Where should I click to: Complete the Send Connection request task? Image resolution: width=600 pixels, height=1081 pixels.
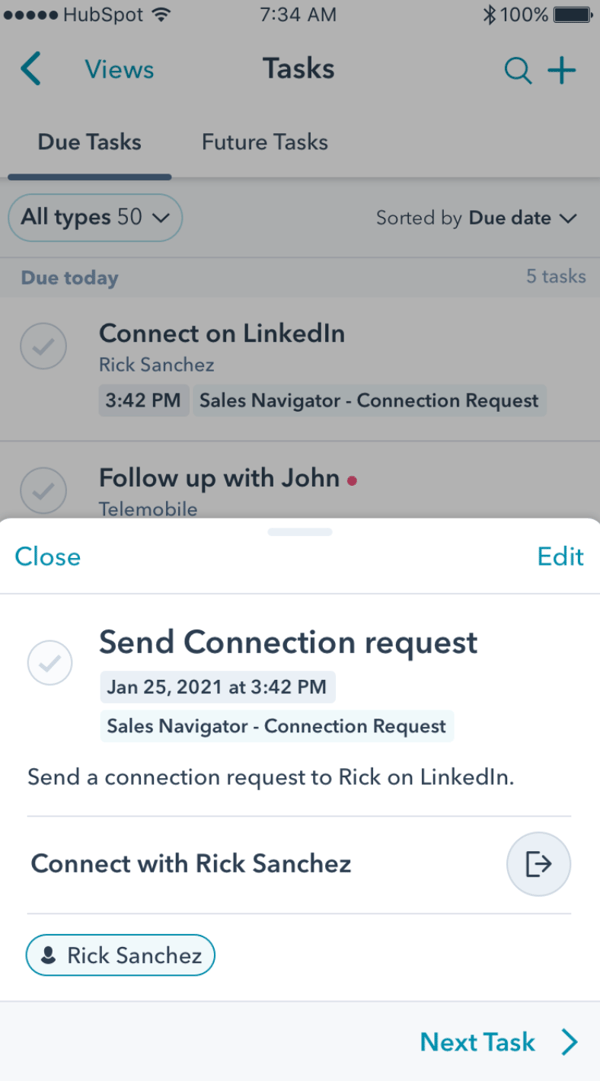[50, 663]
